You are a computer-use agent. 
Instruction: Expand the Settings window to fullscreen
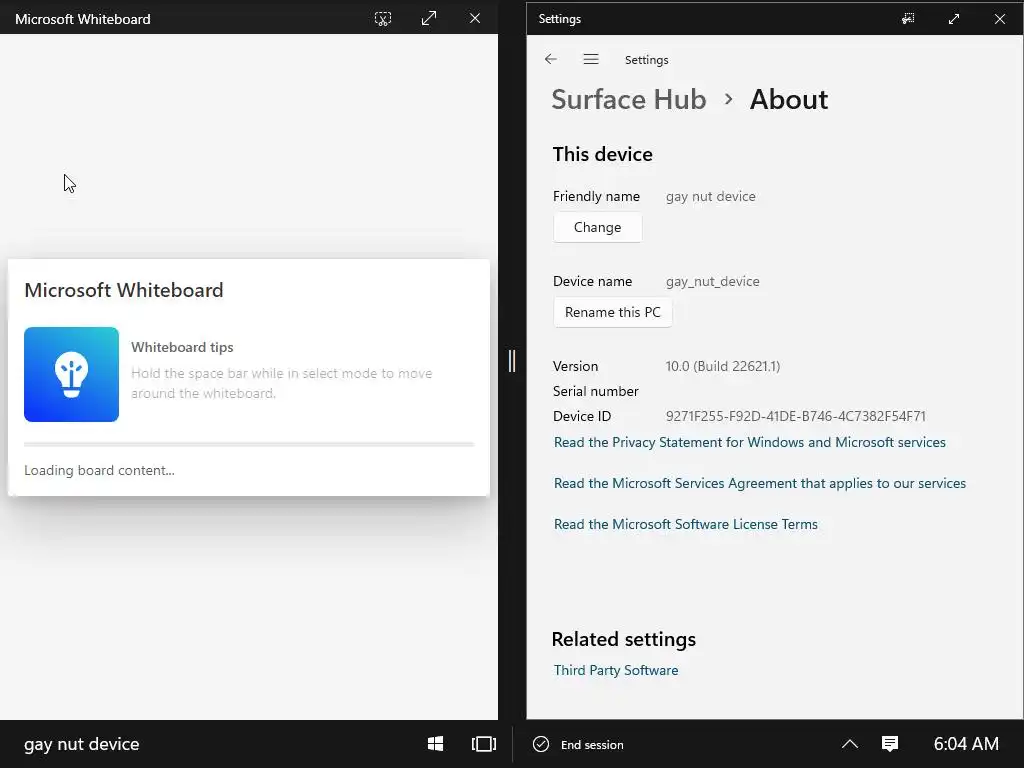coord(953,19)
